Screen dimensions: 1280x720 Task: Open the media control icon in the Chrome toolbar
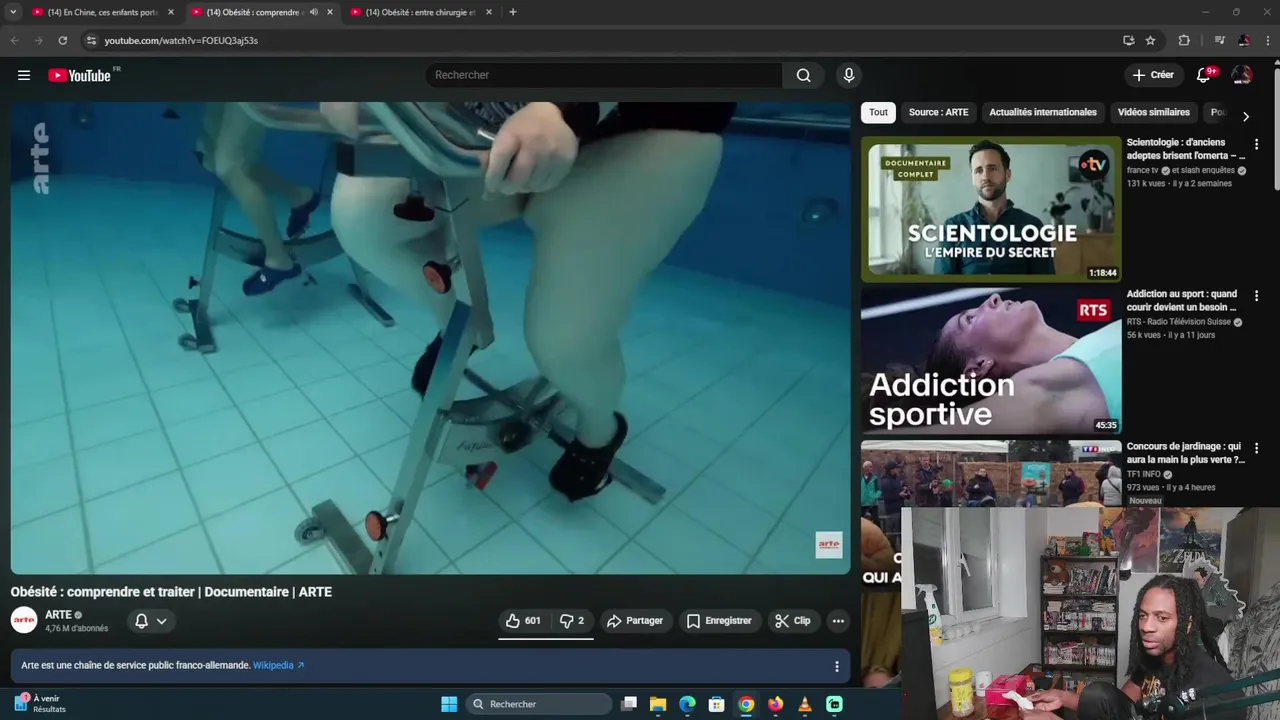coord(1219,40)
